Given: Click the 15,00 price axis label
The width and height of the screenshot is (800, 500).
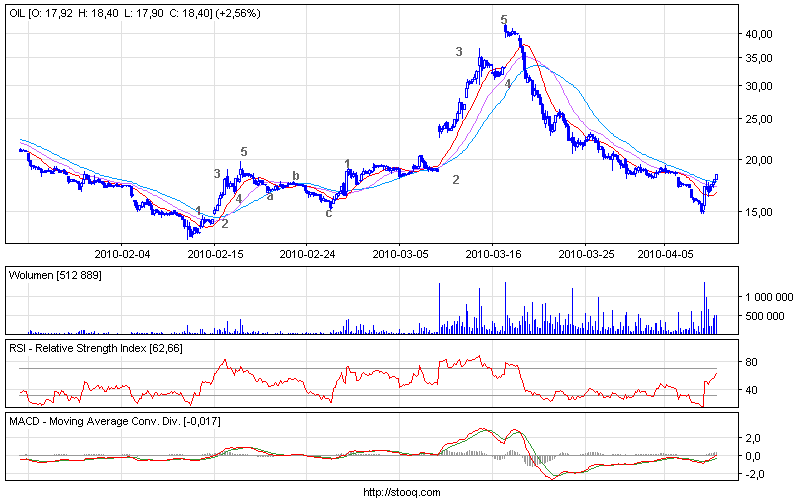Looking at the screenshot, I should (x=760, y=212).
